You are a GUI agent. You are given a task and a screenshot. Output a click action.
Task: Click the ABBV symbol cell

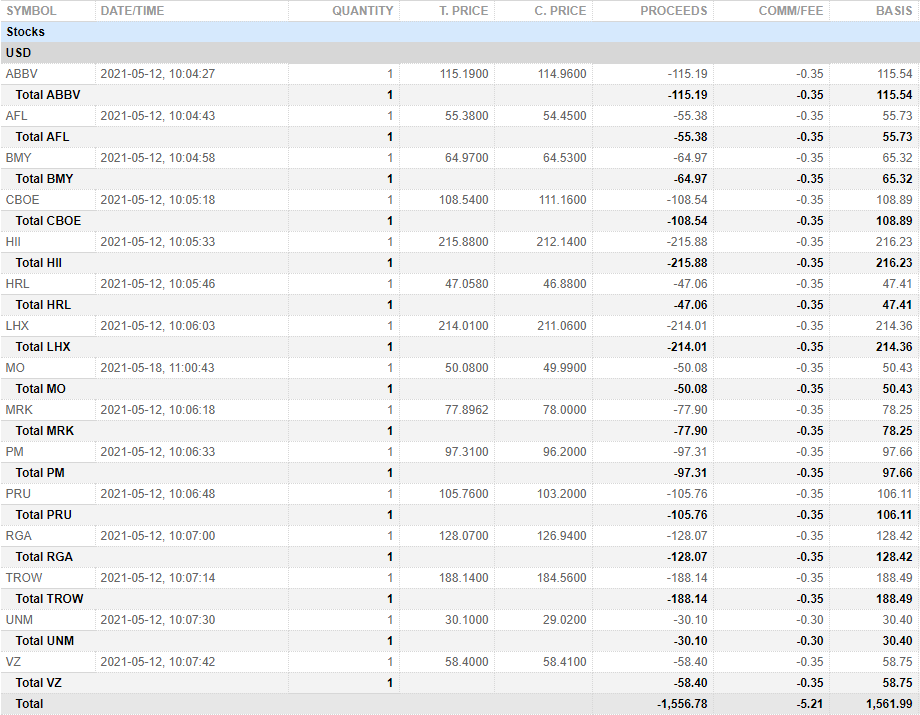tap(22, 74)
